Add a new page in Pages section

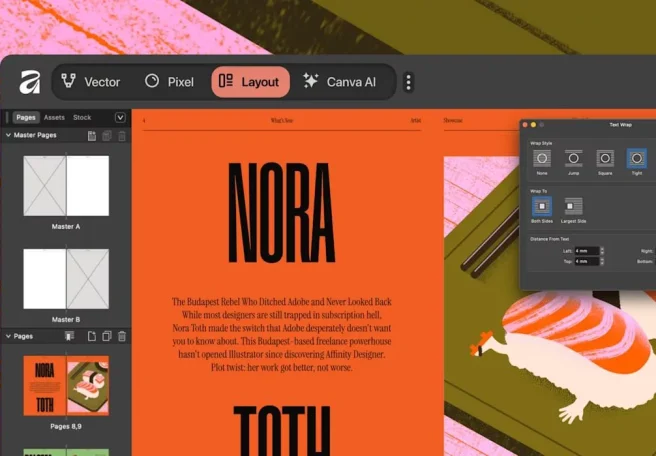coord(92,337)
